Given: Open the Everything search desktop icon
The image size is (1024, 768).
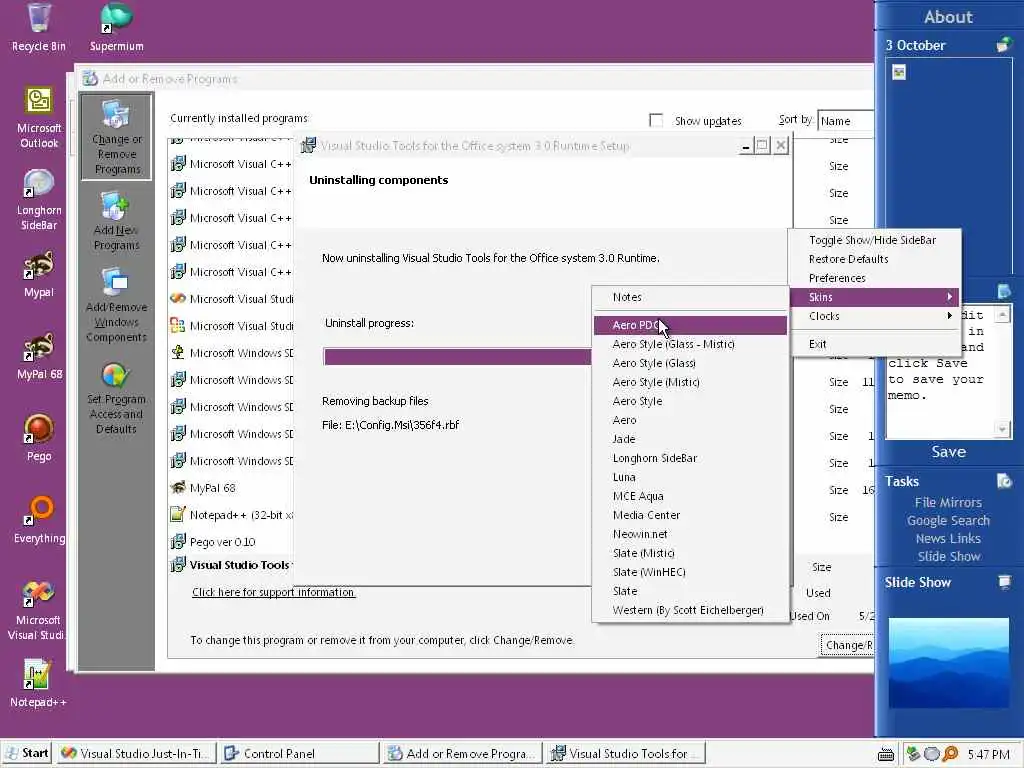Looking at the screenshot, I should click(39, 520).
